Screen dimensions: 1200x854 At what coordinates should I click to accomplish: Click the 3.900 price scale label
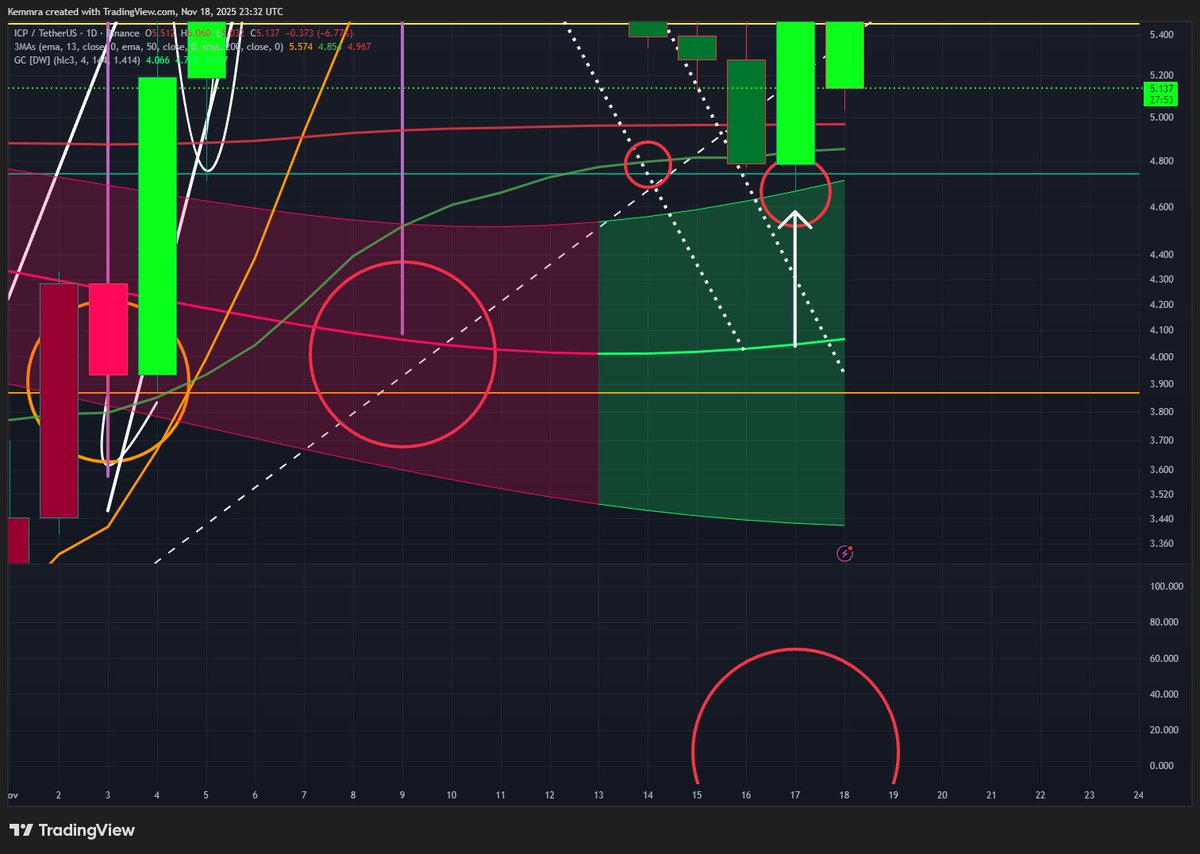(1160, 384)
